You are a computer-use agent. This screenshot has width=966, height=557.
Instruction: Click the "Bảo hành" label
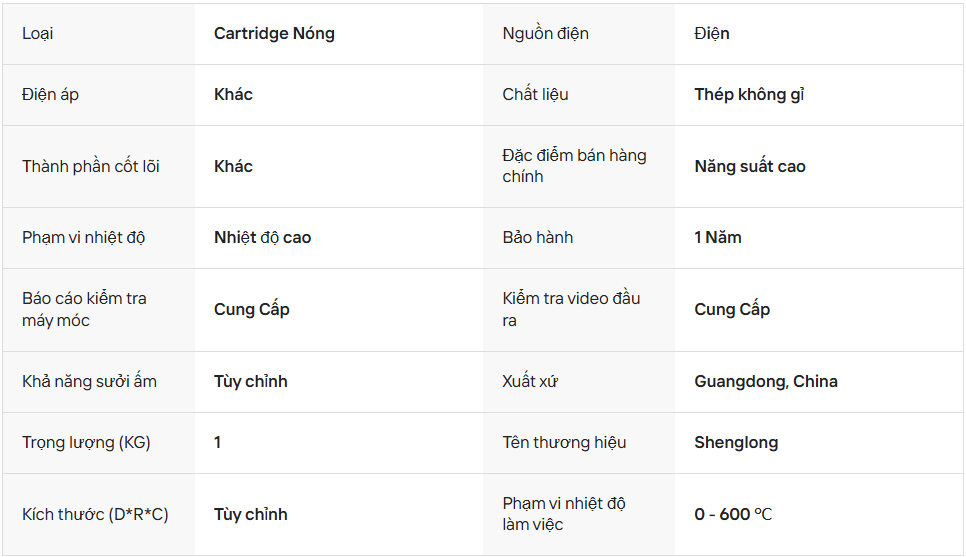tap(537, 238)
